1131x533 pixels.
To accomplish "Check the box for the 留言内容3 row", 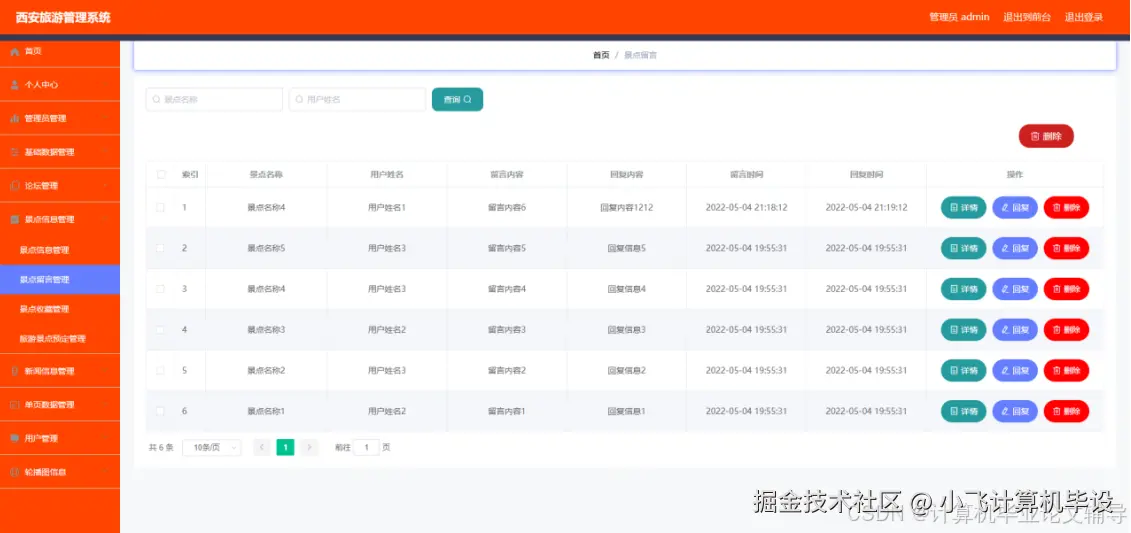I will pyautogui.click(x=161, y=330).
